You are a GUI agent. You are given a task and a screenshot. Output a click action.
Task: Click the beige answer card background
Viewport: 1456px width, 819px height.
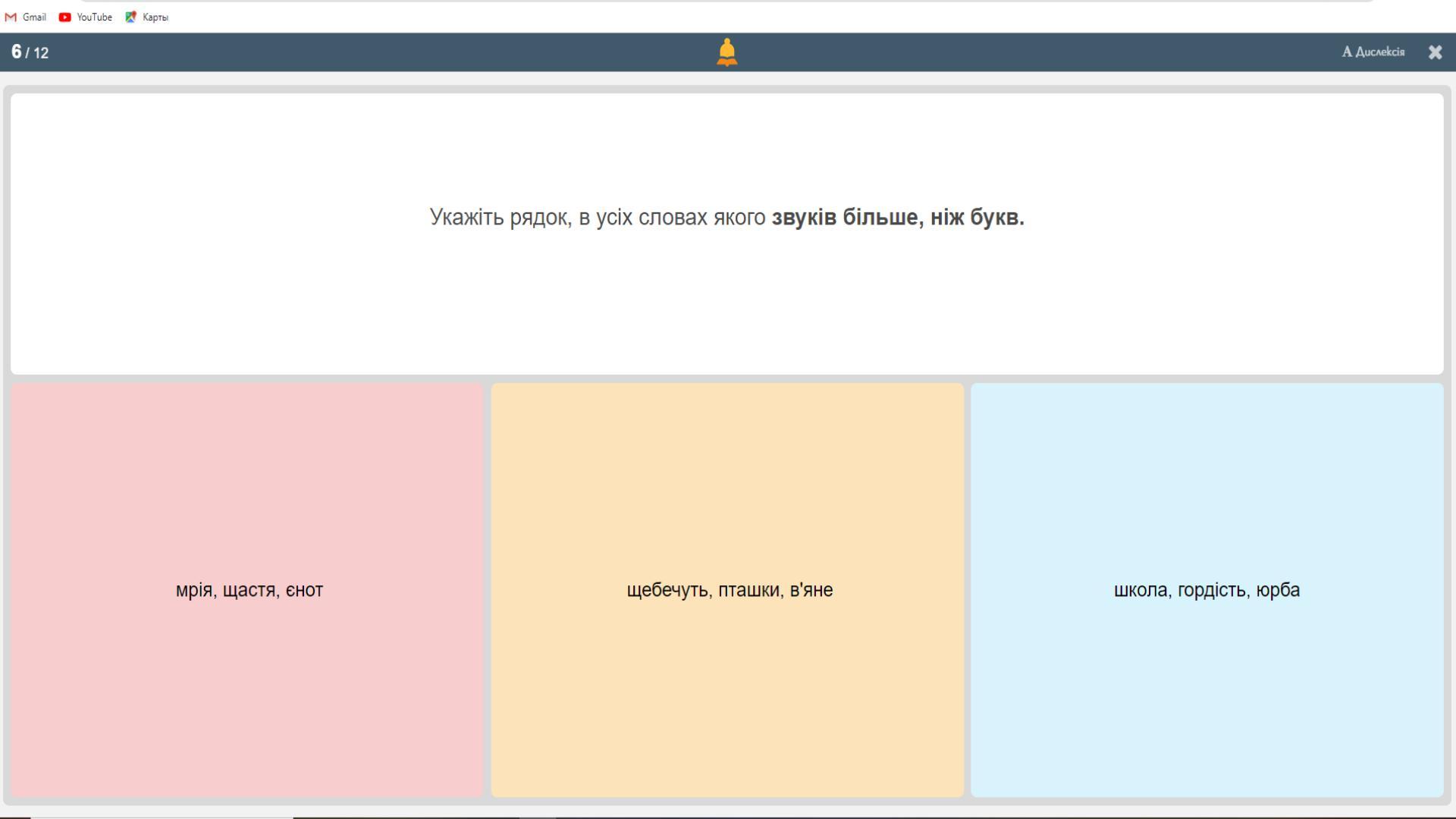pyautogui.click(x=726, y=470)
